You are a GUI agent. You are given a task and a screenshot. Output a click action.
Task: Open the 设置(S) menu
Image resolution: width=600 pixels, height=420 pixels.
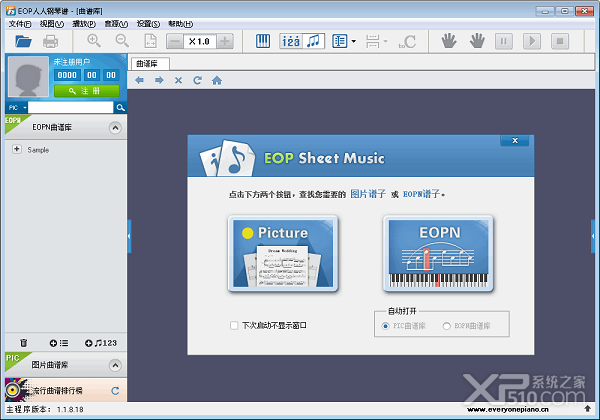point(148,24)
